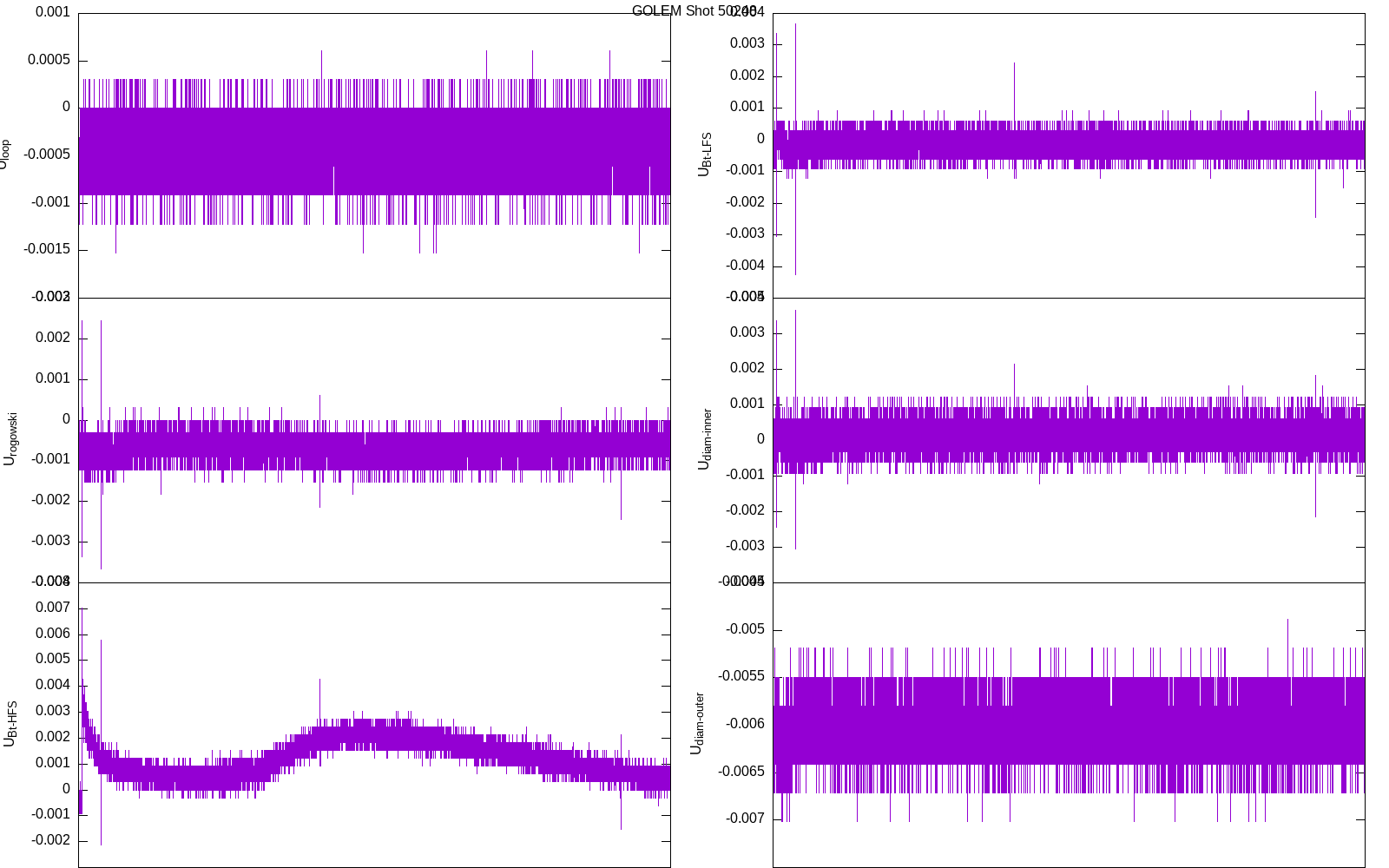Click the U_diam-outer y-axis label

tap(697, 724)
